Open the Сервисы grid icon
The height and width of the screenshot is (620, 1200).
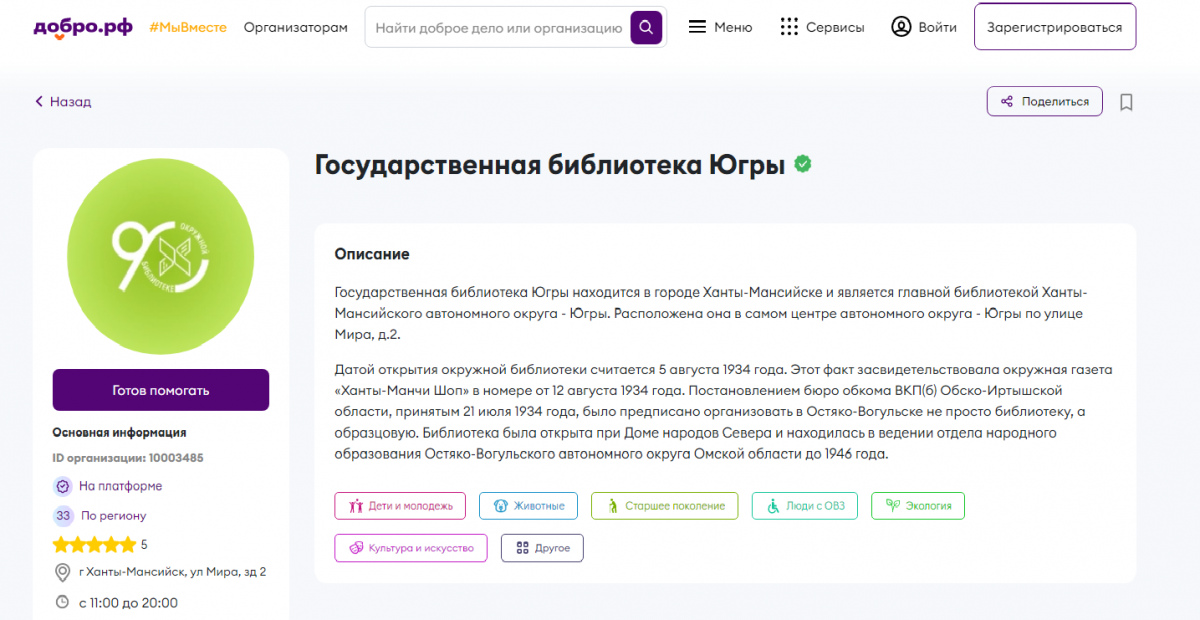[789, 27]
